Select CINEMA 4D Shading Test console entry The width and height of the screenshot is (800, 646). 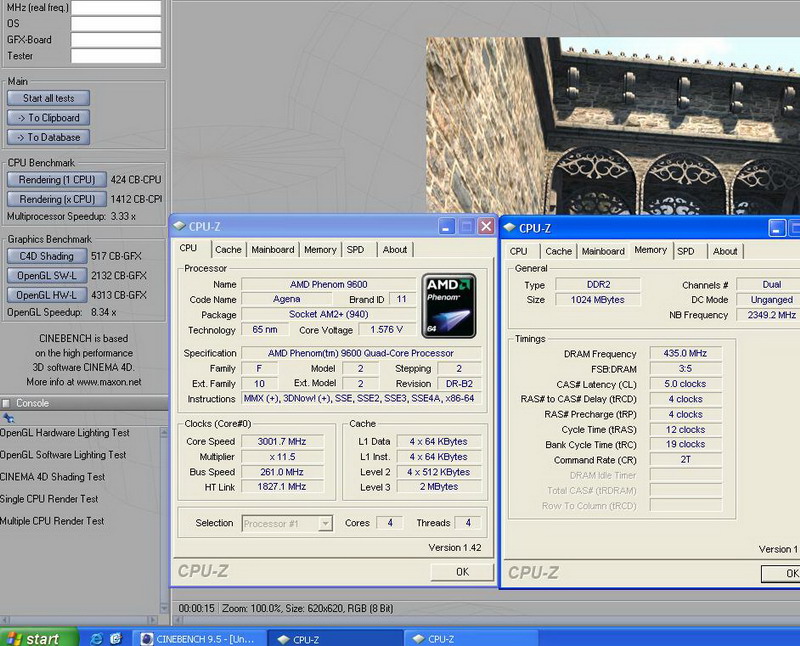click(53, 477)
